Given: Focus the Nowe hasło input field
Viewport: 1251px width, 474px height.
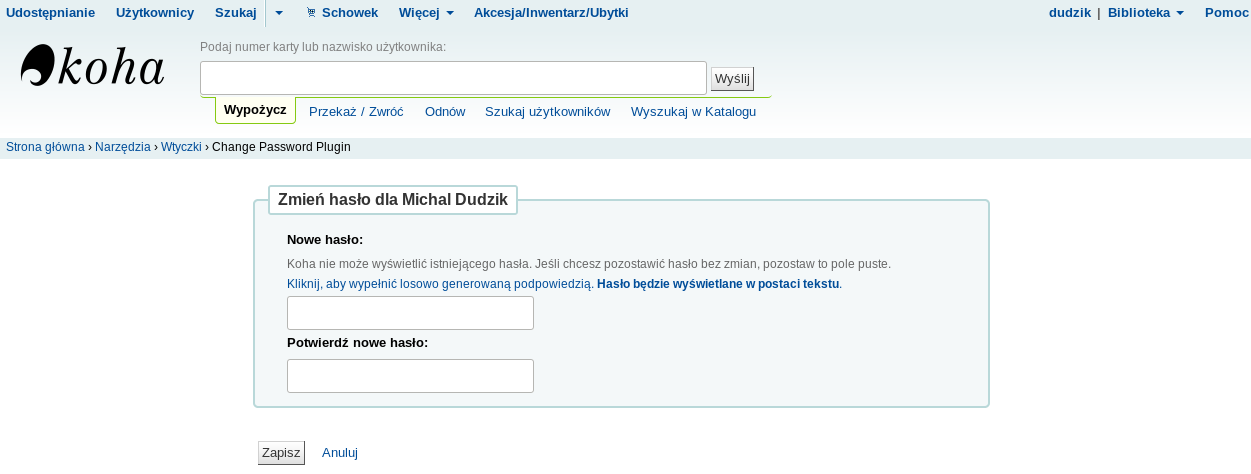Looking at the screenshot, I should [x=410, y=313].
